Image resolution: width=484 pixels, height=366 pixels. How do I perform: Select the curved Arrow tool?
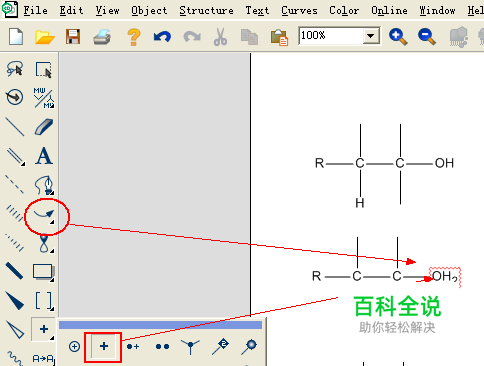tap(44, 216)
